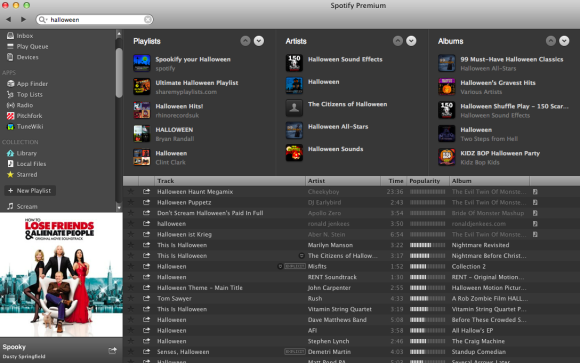This screenshot has height=363, width=580.
Task: Star the Halloween ist Krieg track
Action: coord(131,234)
